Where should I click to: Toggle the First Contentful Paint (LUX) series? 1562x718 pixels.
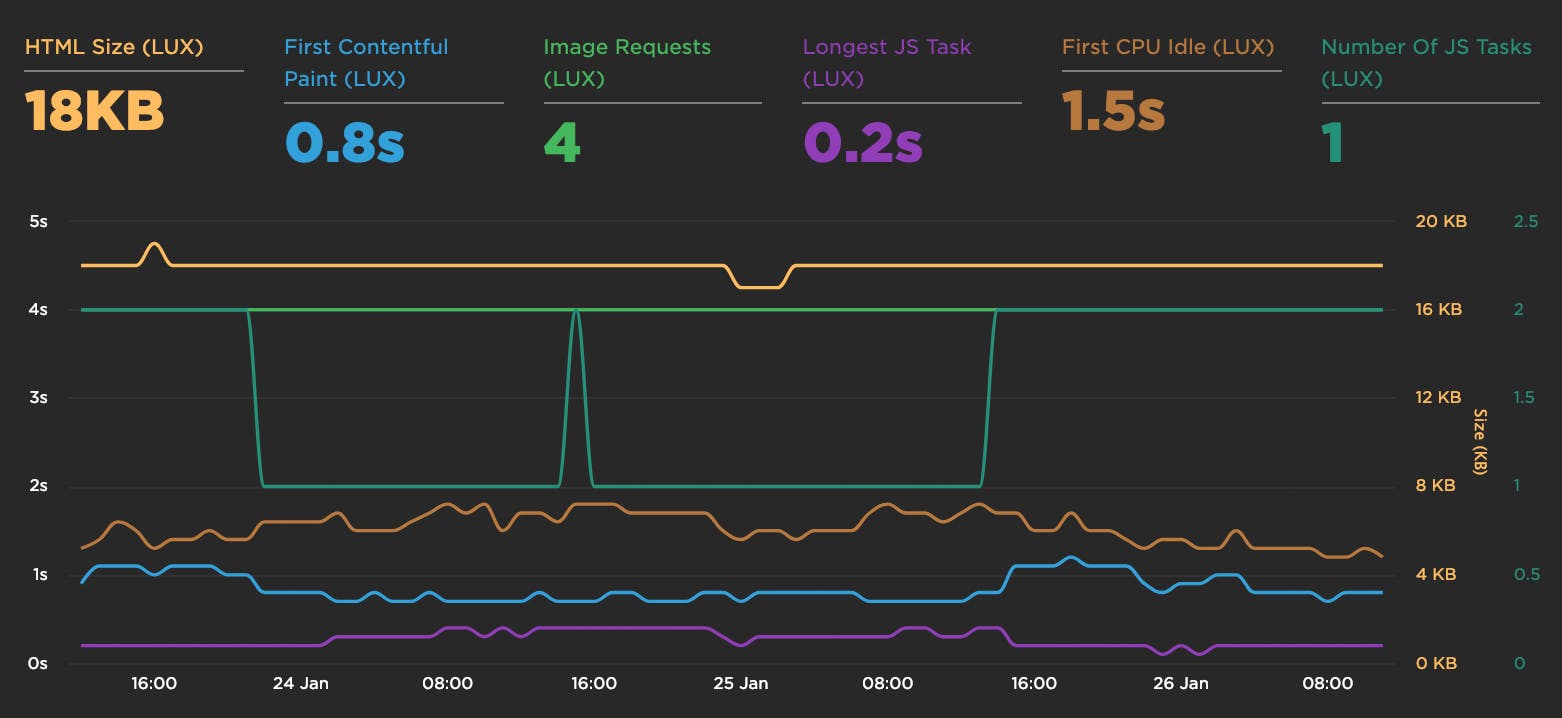[366, 62]
